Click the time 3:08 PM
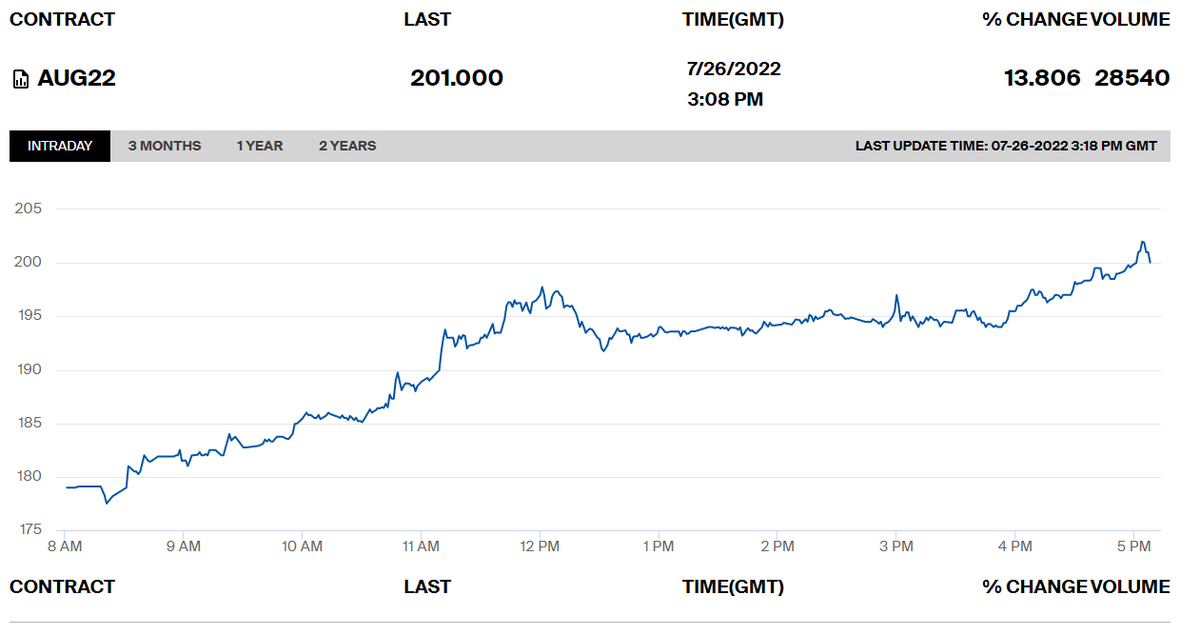 coord(725,100)
